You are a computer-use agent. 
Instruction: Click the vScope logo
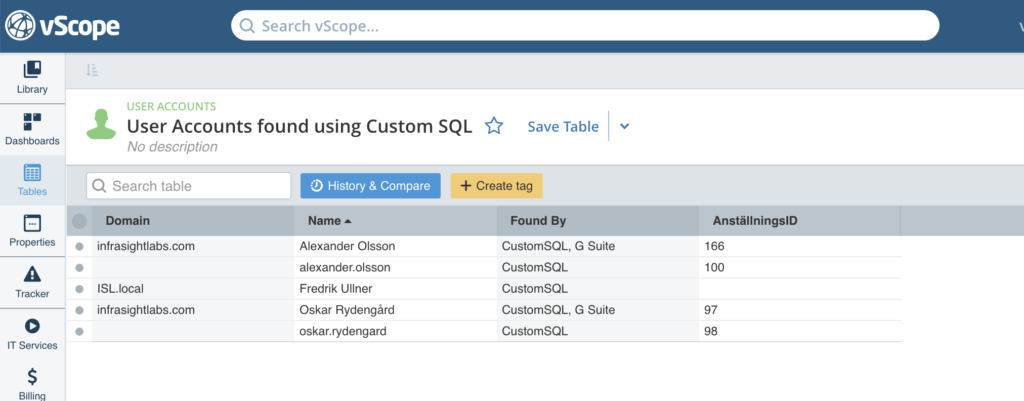pos(62,26)
